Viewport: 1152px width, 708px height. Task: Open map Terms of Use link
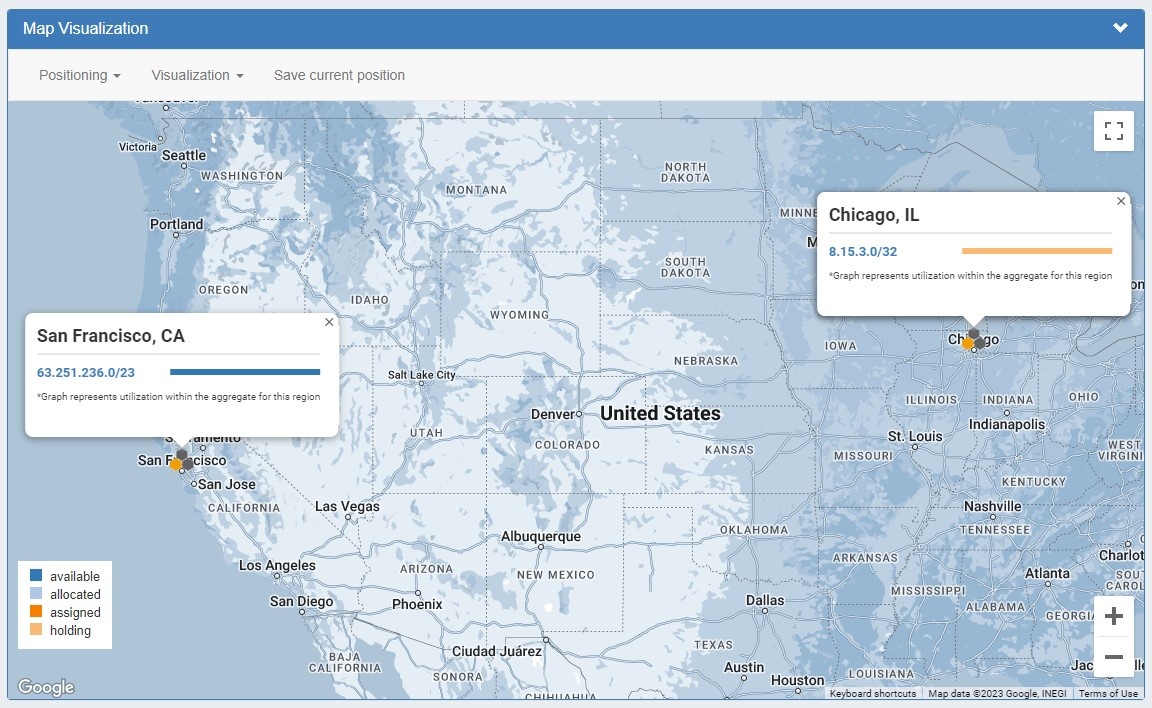coord(1108,693)
